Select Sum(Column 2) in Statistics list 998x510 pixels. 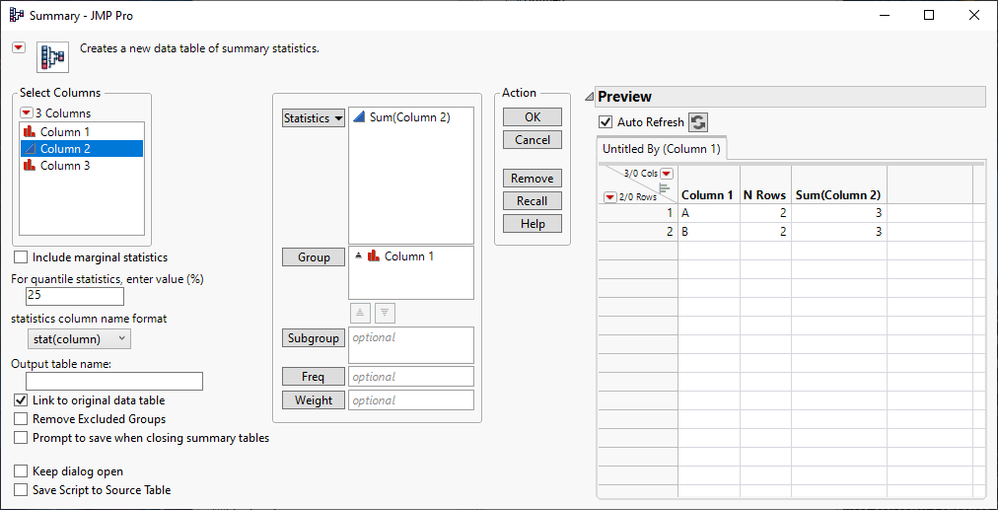(411, 117)
